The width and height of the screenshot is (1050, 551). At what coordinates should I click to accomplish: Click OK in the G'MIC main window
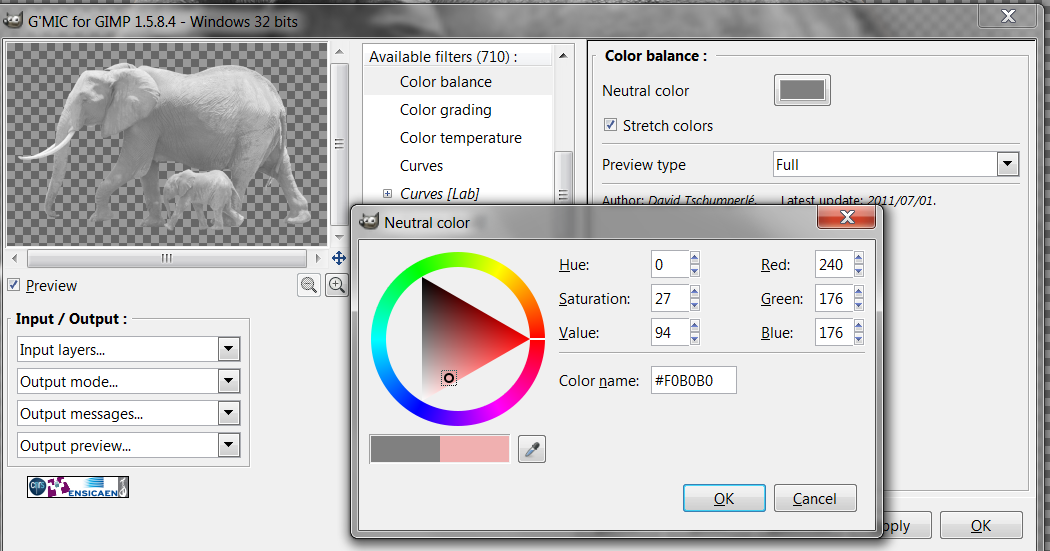tap(981, 526)
